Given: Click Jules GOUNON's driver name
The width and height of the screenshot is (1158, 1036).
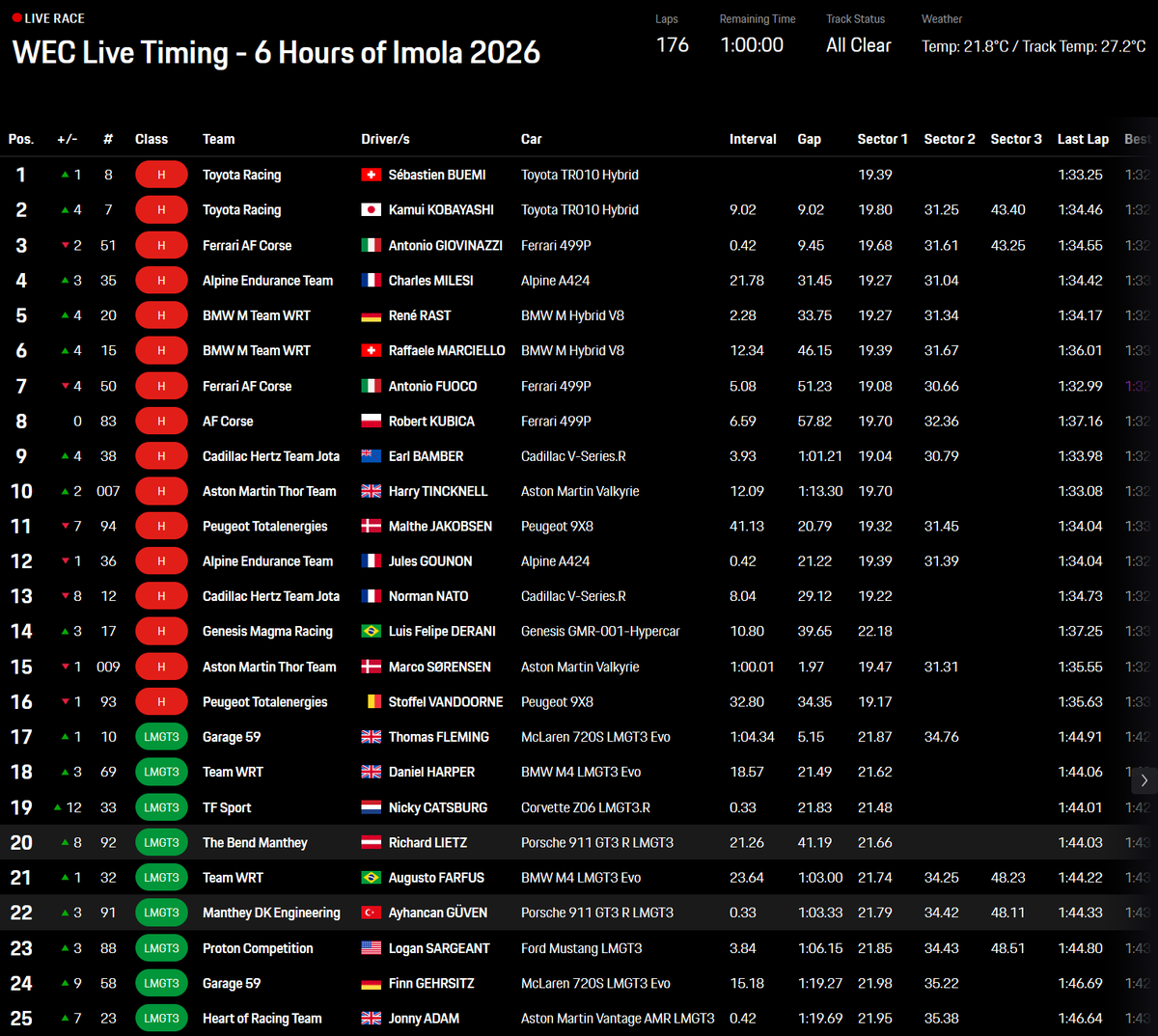Looking at the screenshot, I should pos(430,561).
